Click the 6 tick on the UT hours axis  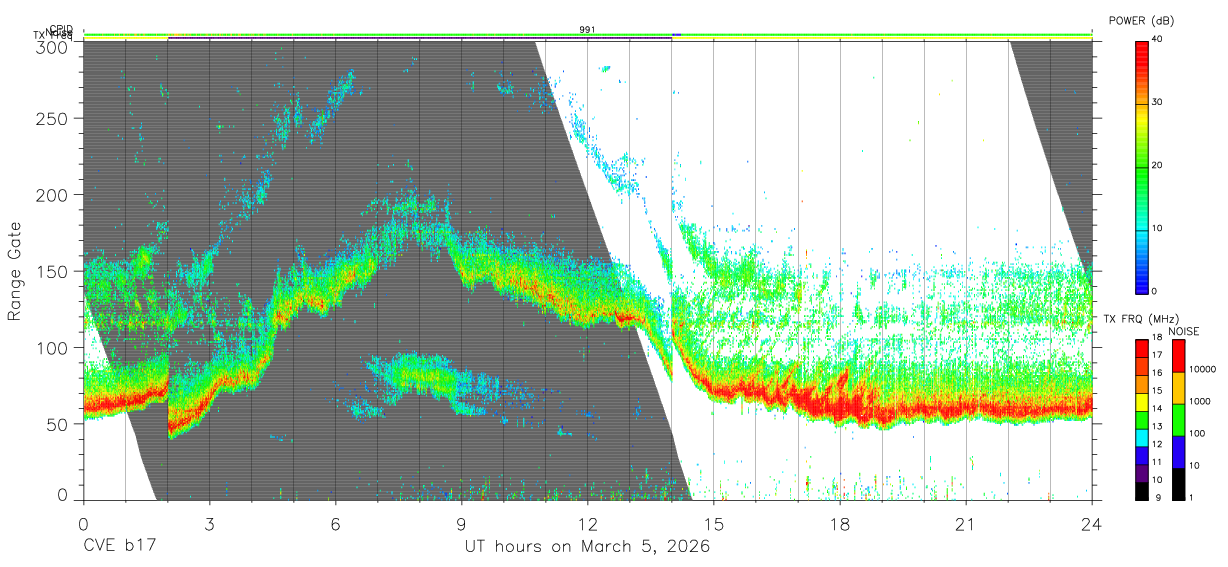[335, 523]
